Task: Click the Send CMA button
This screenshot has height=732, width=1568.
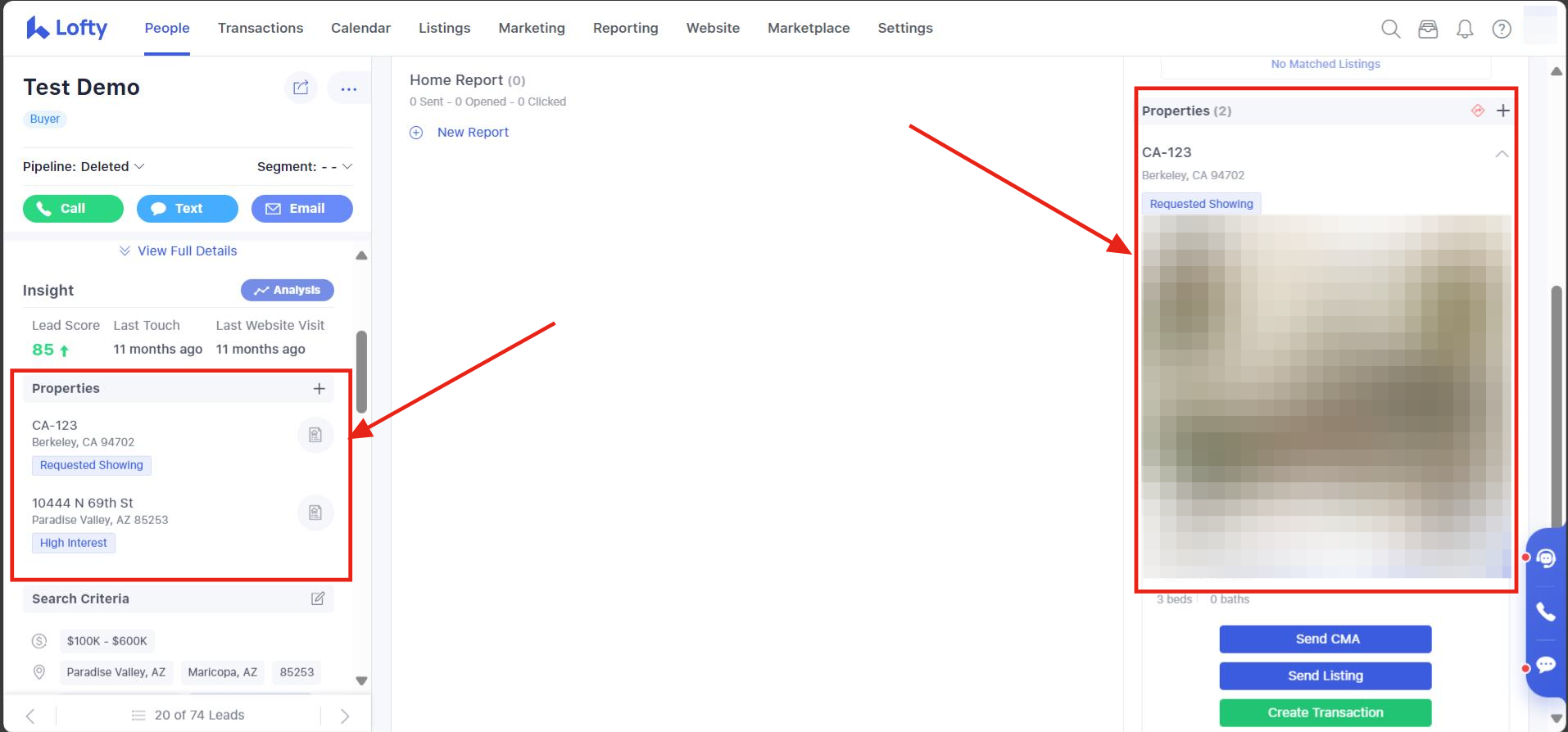Action: click(x=1325, y=639)
